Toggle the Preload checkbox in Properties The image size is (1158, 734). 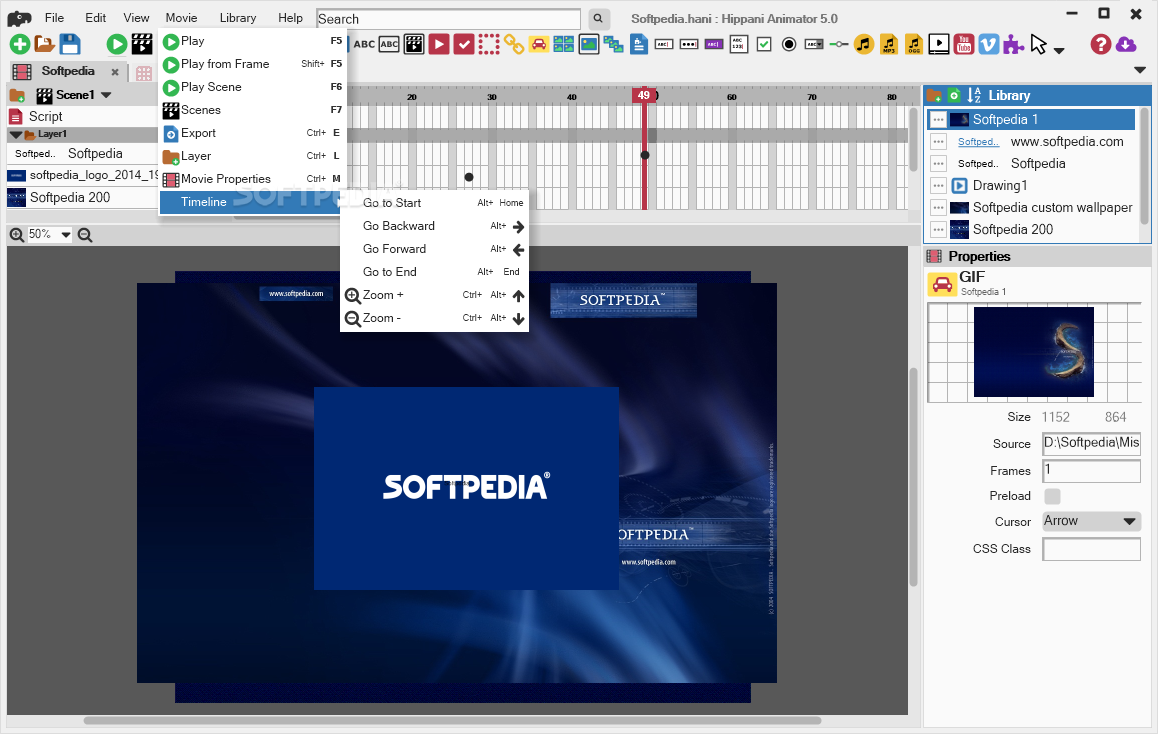1052,496
